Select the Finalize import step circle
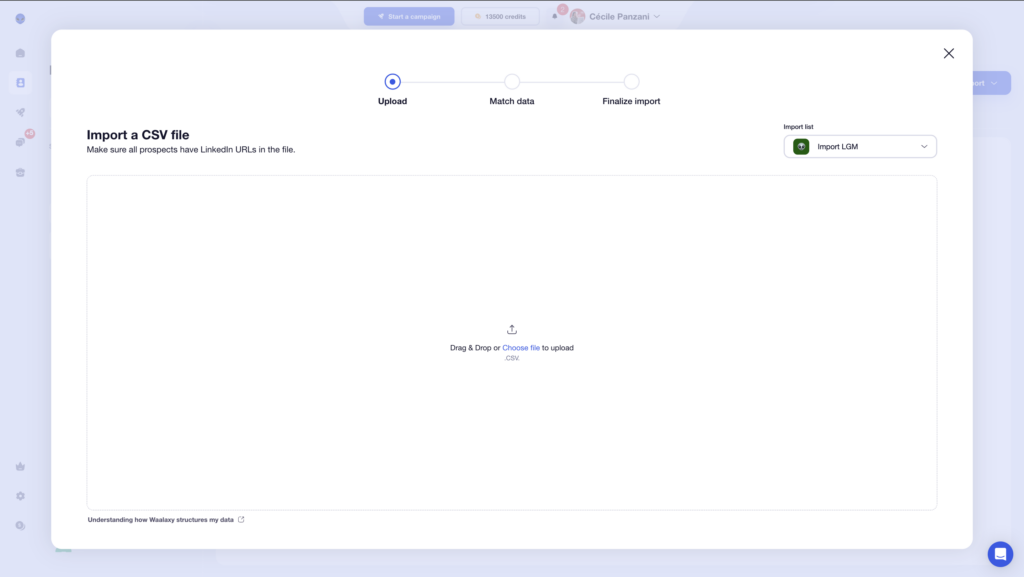The height and width of the screenshot is (577, 1024). (631, 81)
